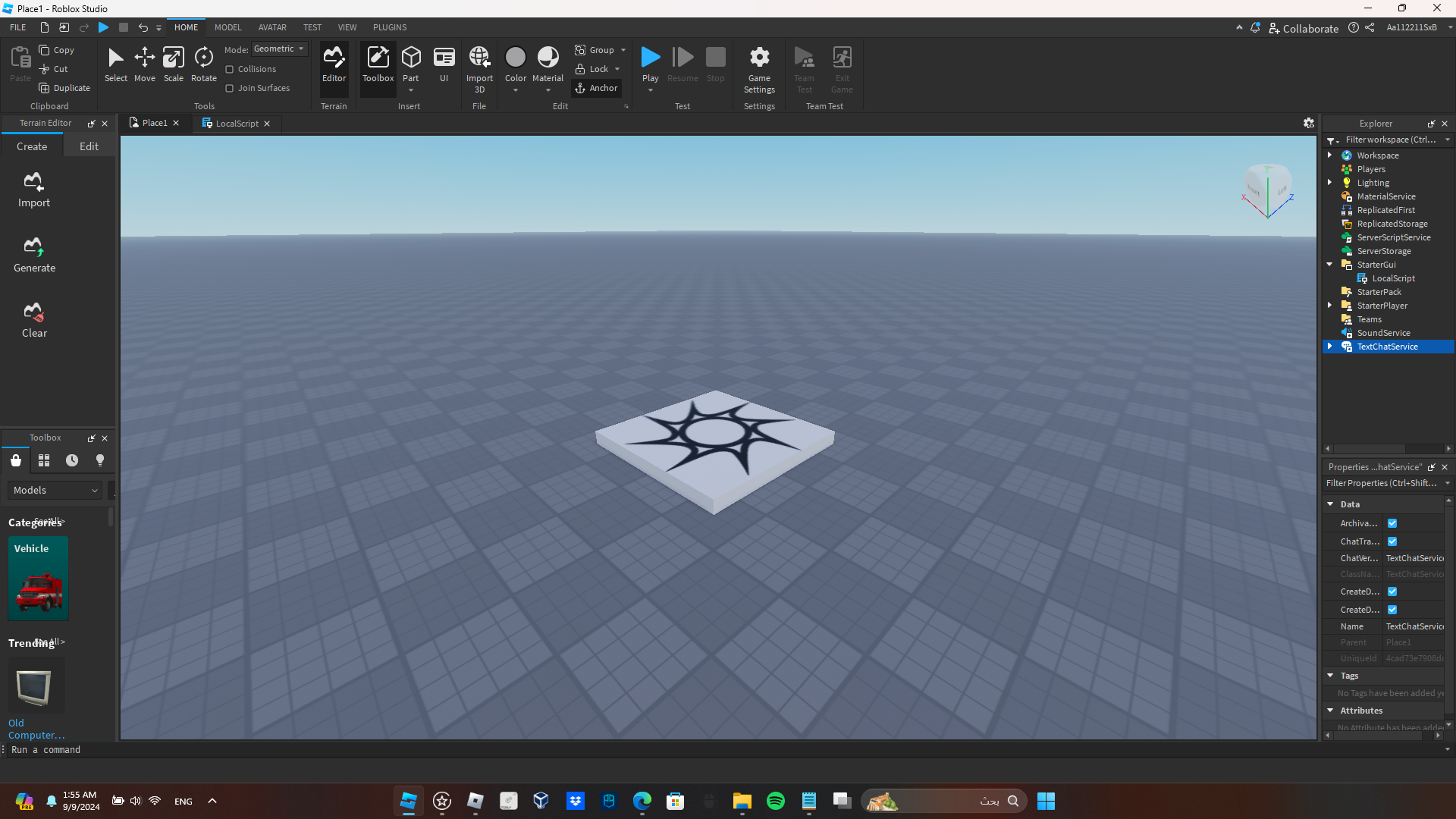
Task: Switch to the MODEL ribbon tab
Action: coord(227,27)
